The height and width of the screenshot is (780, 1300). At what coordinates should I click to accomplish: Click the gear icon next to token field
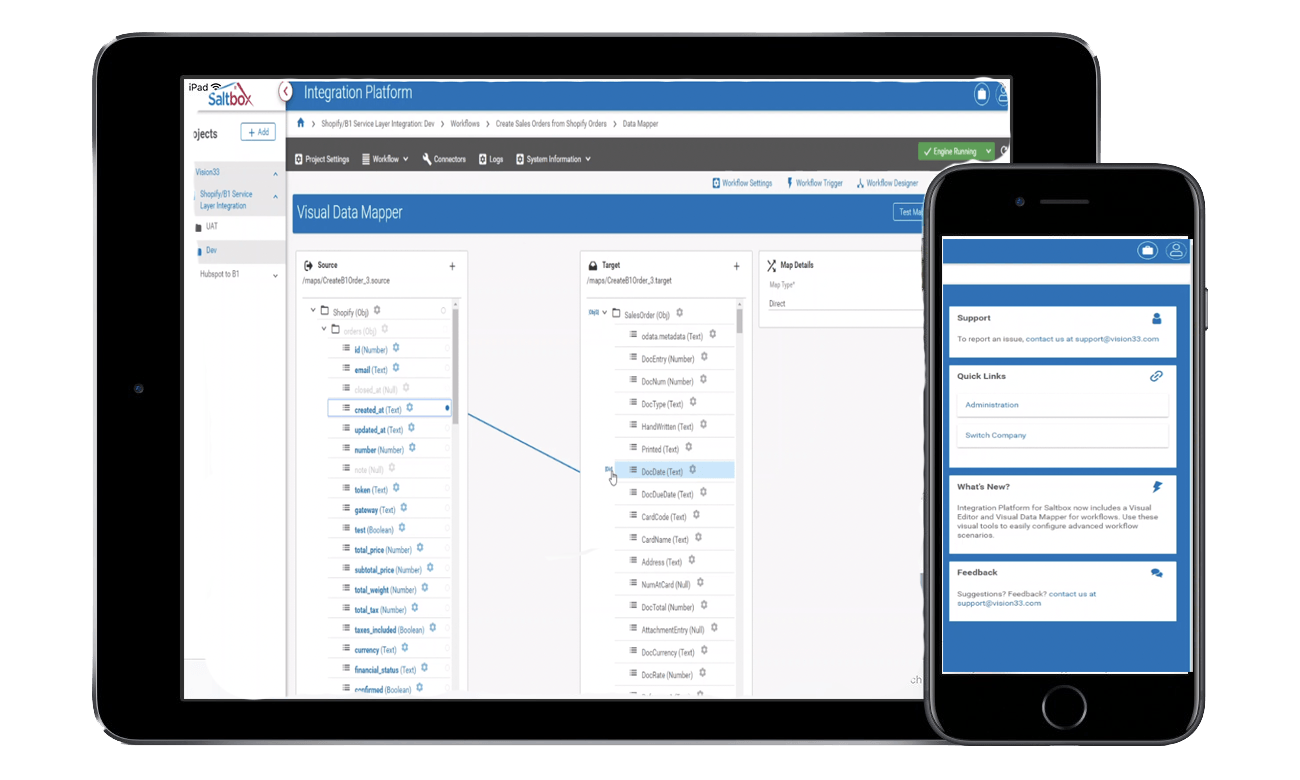tap(396, 488)
